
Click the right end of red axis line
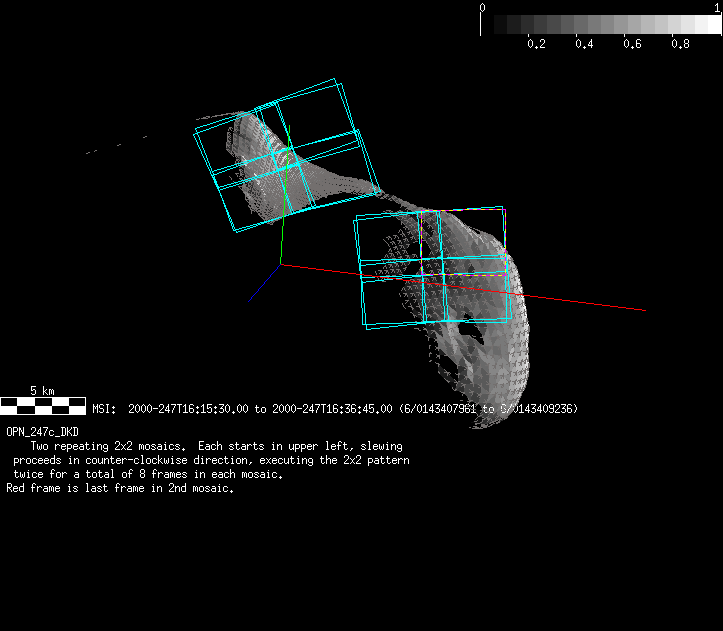[643, 310]
